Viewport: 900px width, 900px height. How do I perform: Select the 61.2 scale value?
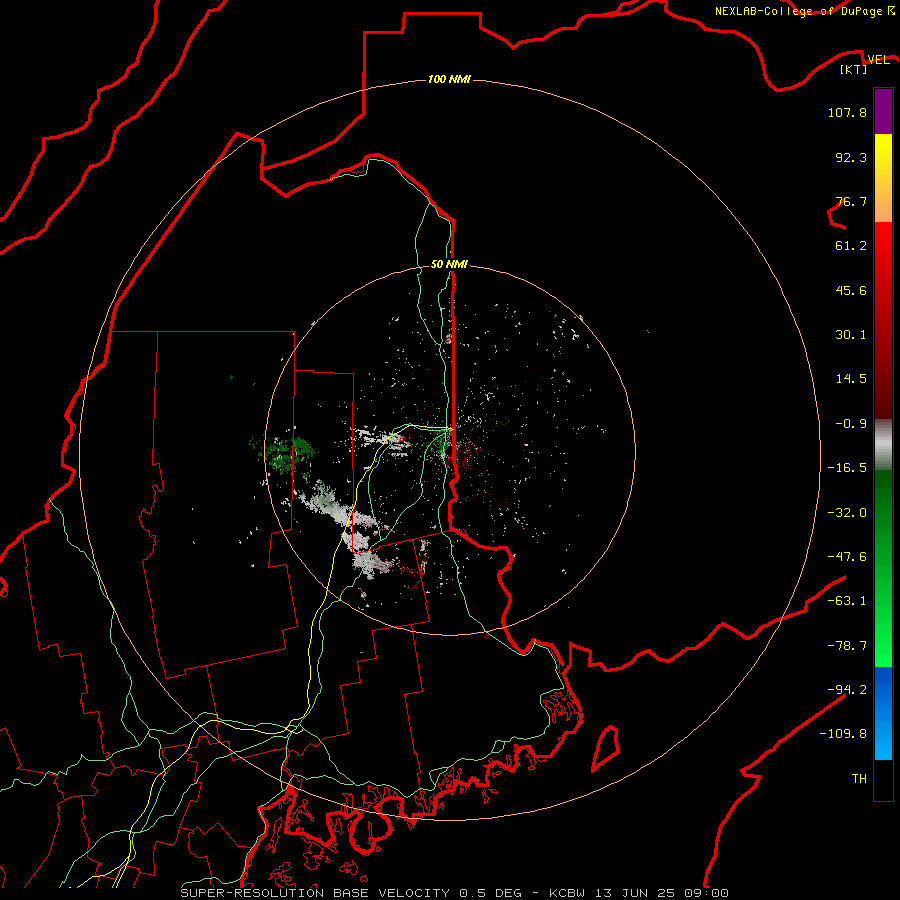(x=851, y=246)
